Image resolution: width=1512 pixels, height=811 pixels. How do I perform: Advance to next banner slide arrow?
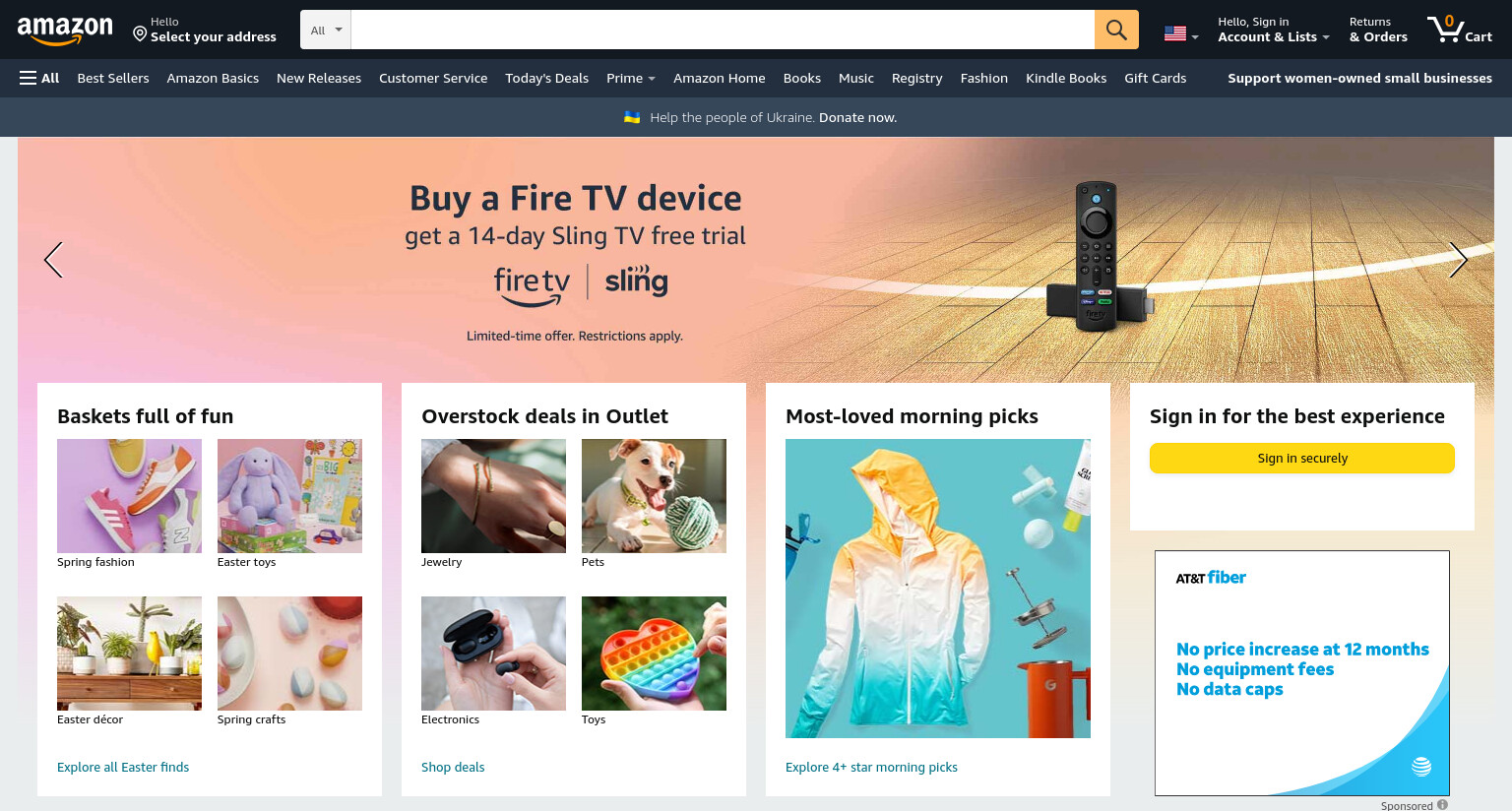click(x=1458, y=260)
